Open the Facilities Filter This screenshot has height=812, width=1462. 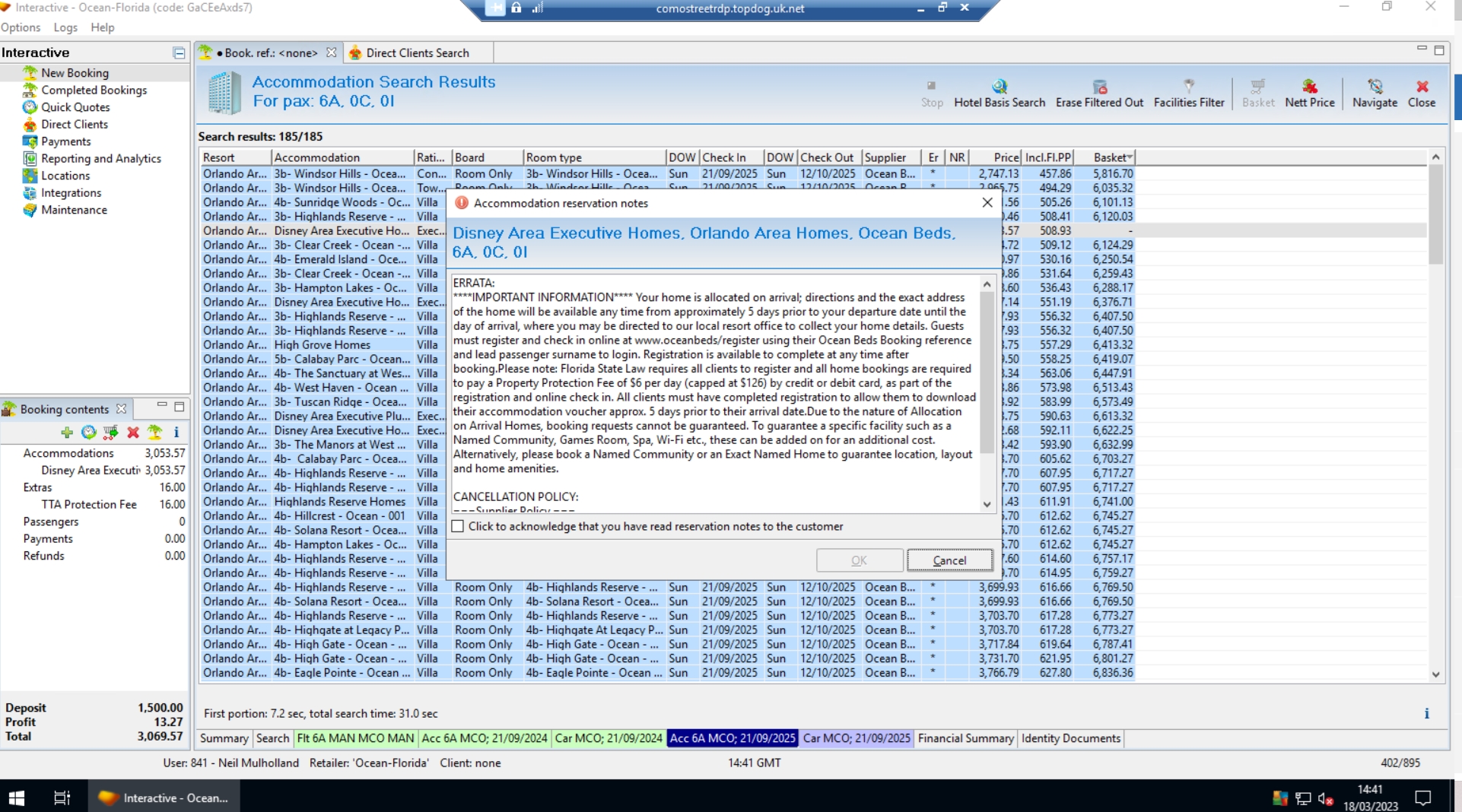[x=1189, y=94]
